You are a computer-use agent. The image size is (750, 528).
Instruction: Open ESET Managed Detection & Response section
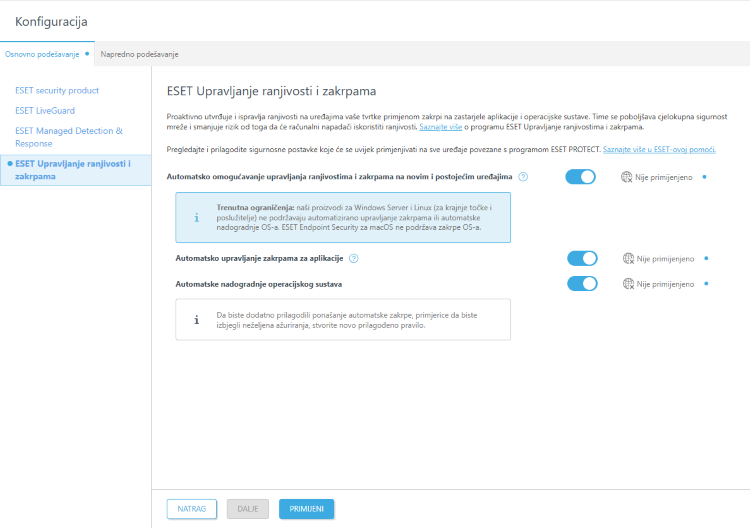[69, 137]
